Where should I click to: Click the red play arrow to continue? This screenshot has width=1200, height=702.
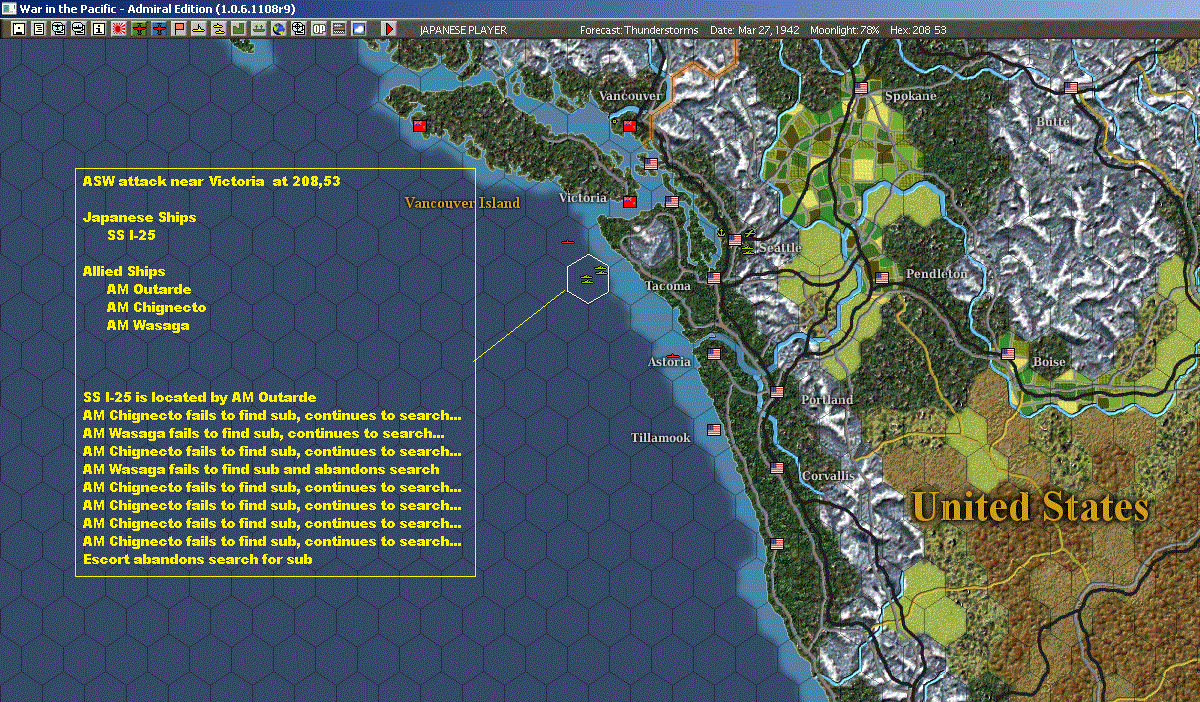(389, 29)
